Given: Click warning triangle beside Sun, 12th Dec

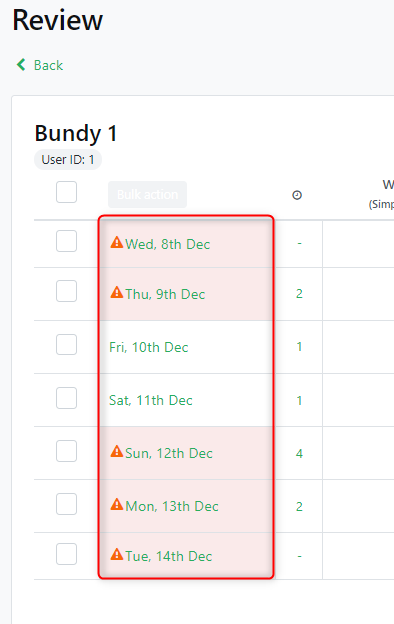Looking at the screenshot, I should pos(117,451).
